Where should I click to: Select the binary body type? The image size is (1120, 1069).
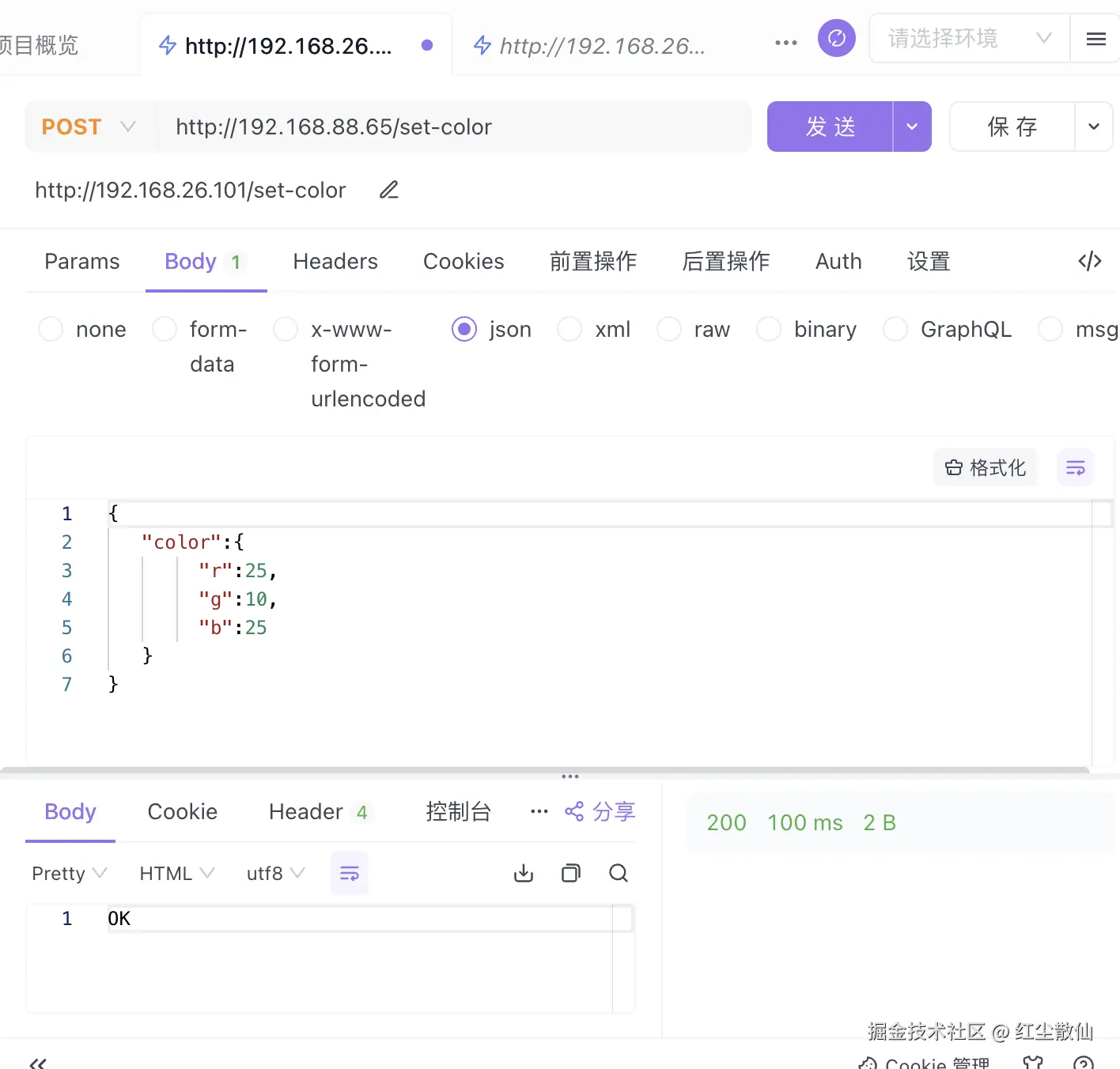[769, 329]
